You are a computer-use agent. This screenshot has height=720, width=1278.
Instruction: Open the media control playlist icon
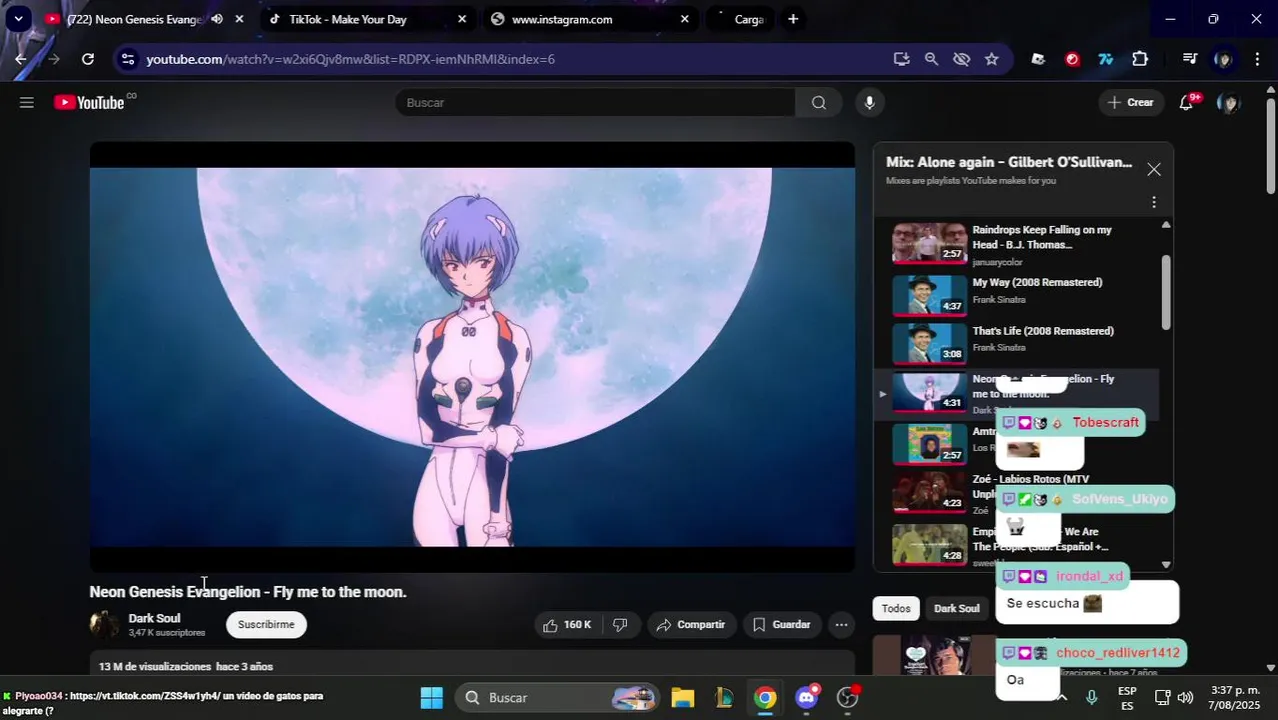(x=1189, y=59)
